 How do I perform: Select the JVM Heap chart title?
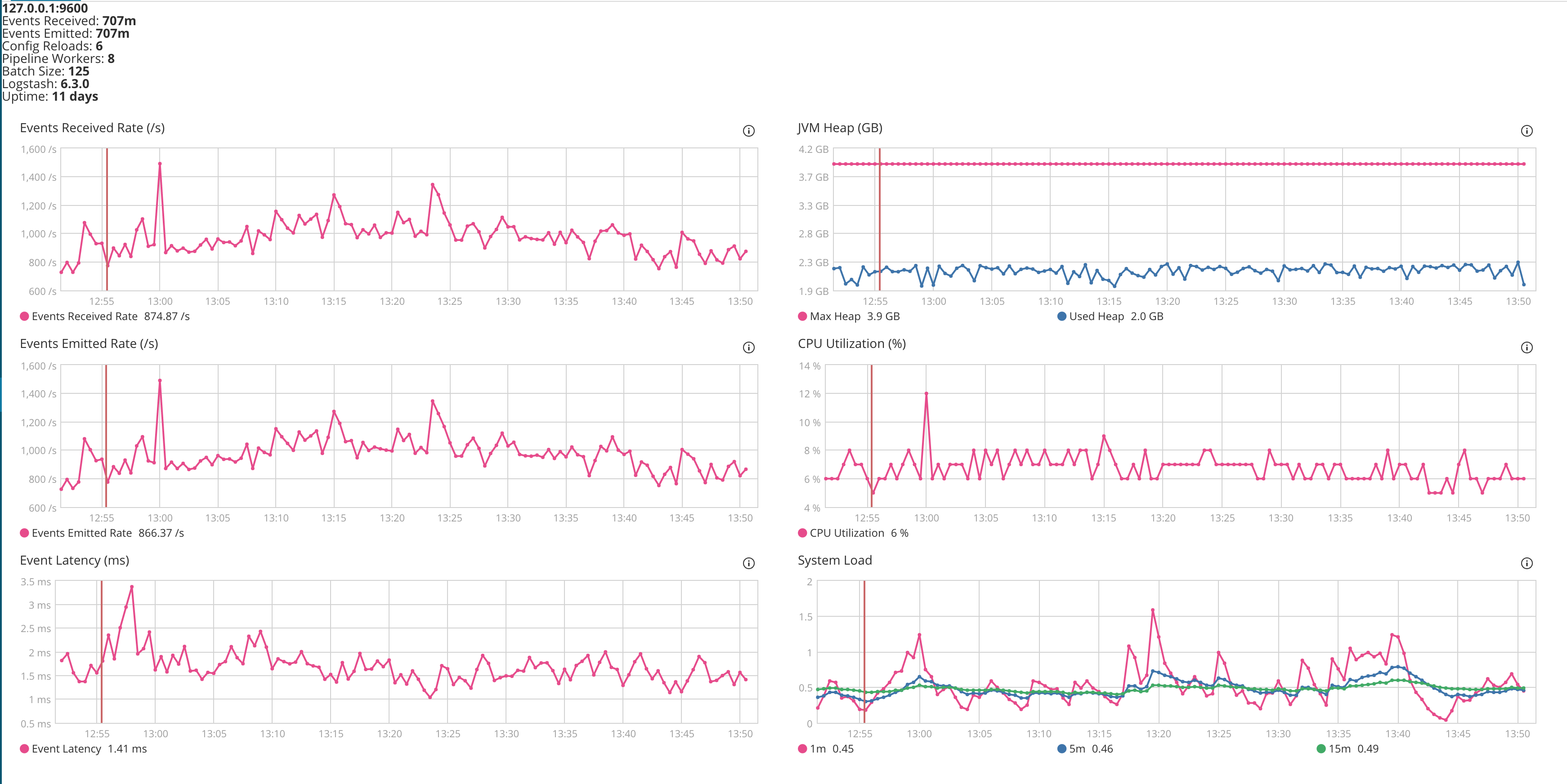(x=840, y=128)
